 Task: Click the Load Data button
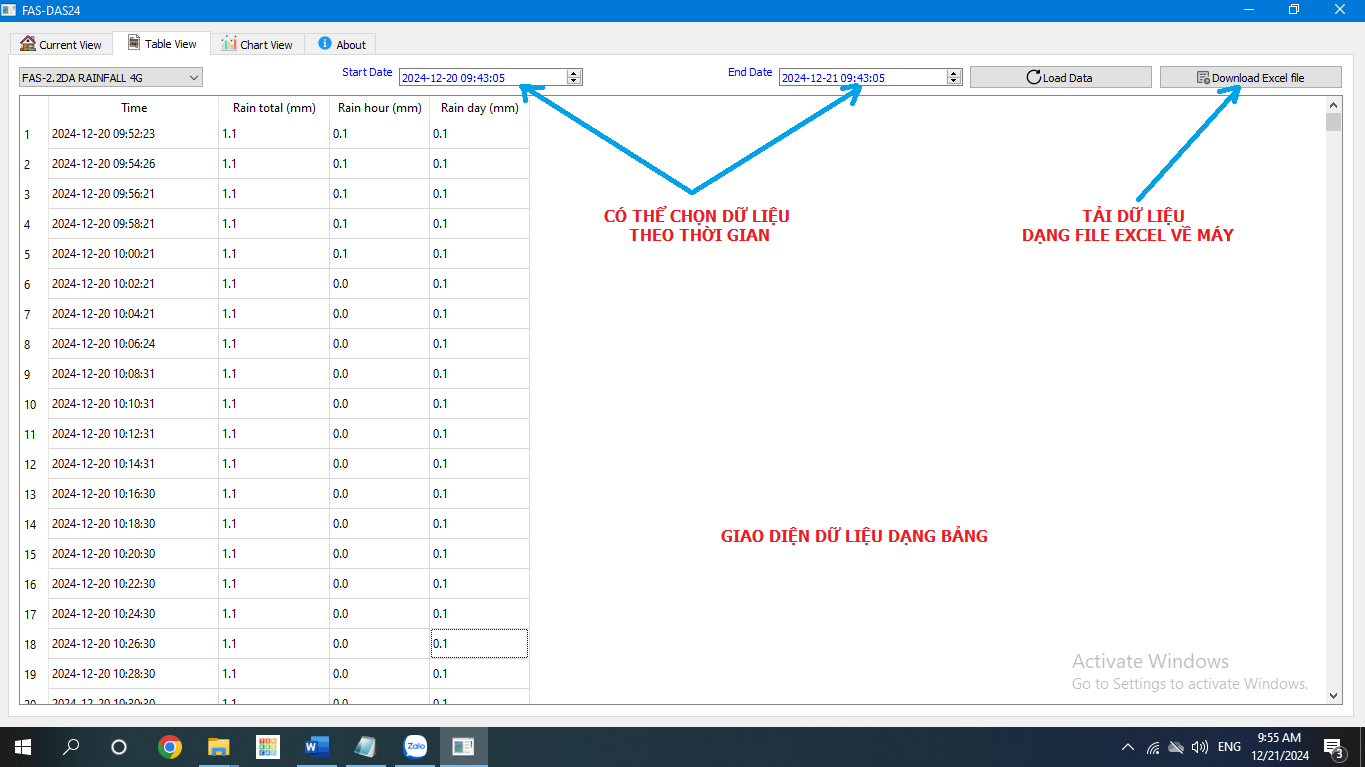point(1060,77)
